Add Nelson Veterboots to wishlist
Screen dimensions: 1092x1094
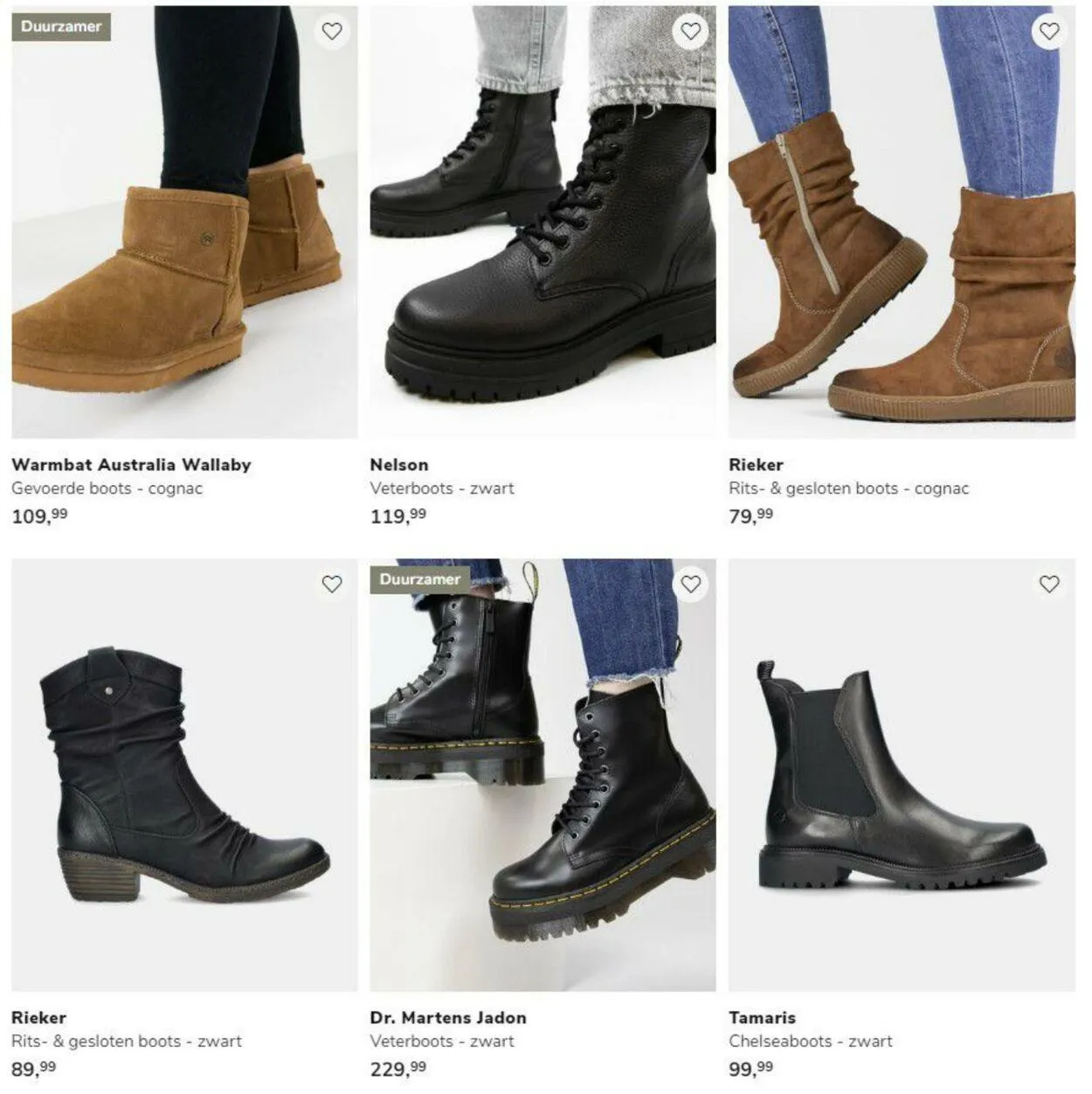[691, 31]
